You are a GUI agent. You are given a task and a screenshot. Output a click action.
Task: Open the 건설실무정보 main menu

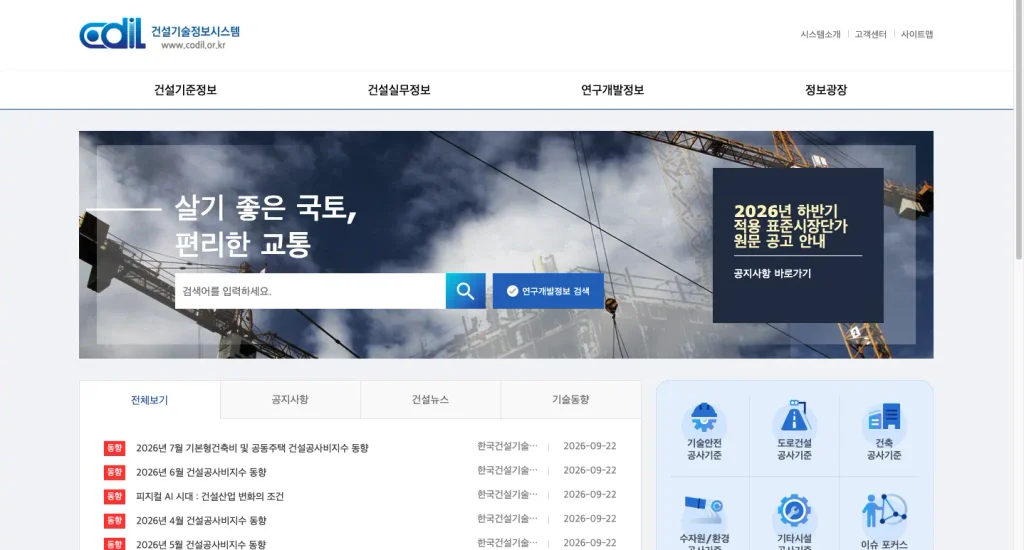pos(398,90)
